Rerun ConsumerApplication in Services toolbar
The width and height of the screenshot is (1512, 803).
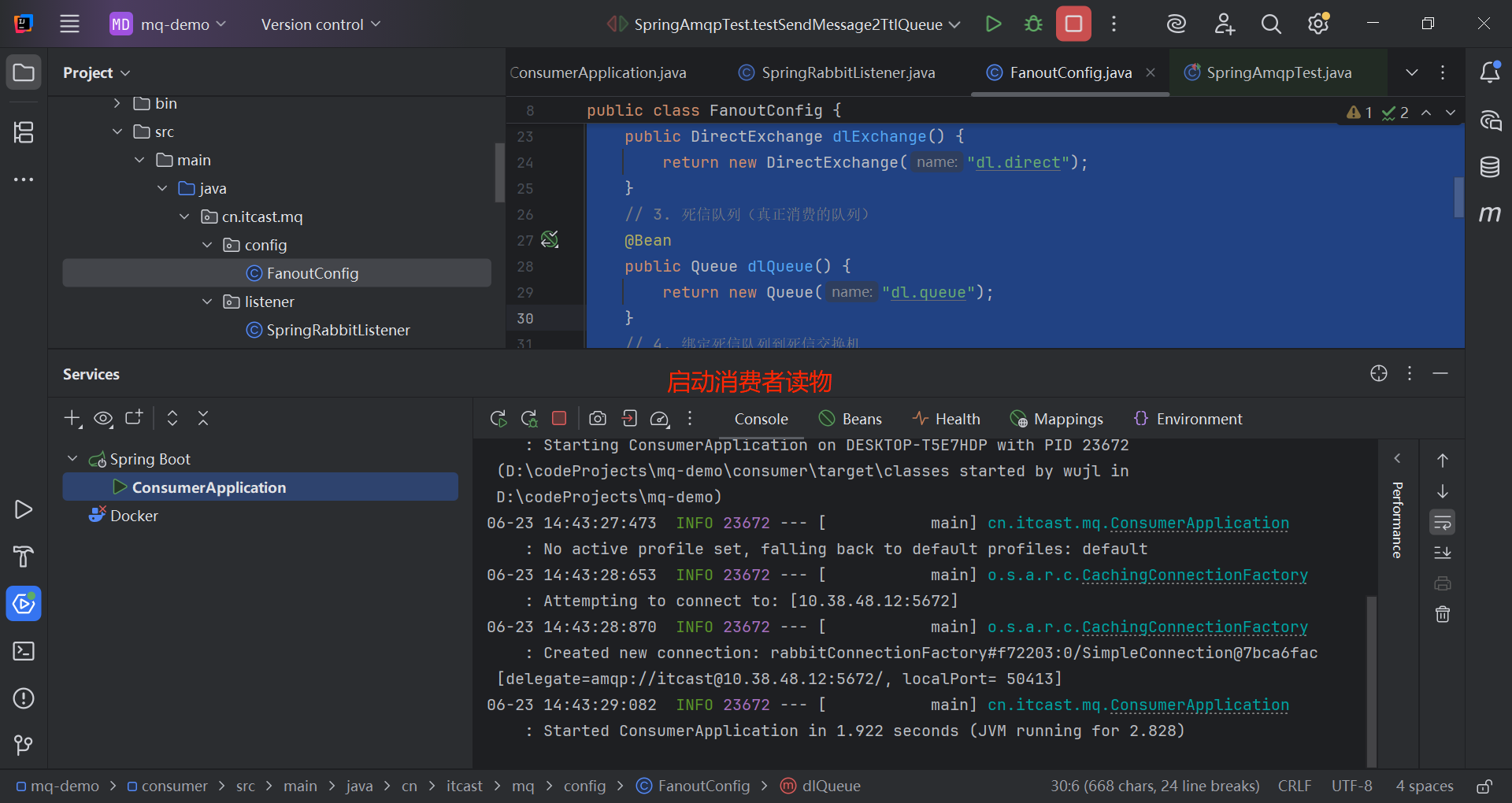(x=498, y=419)
